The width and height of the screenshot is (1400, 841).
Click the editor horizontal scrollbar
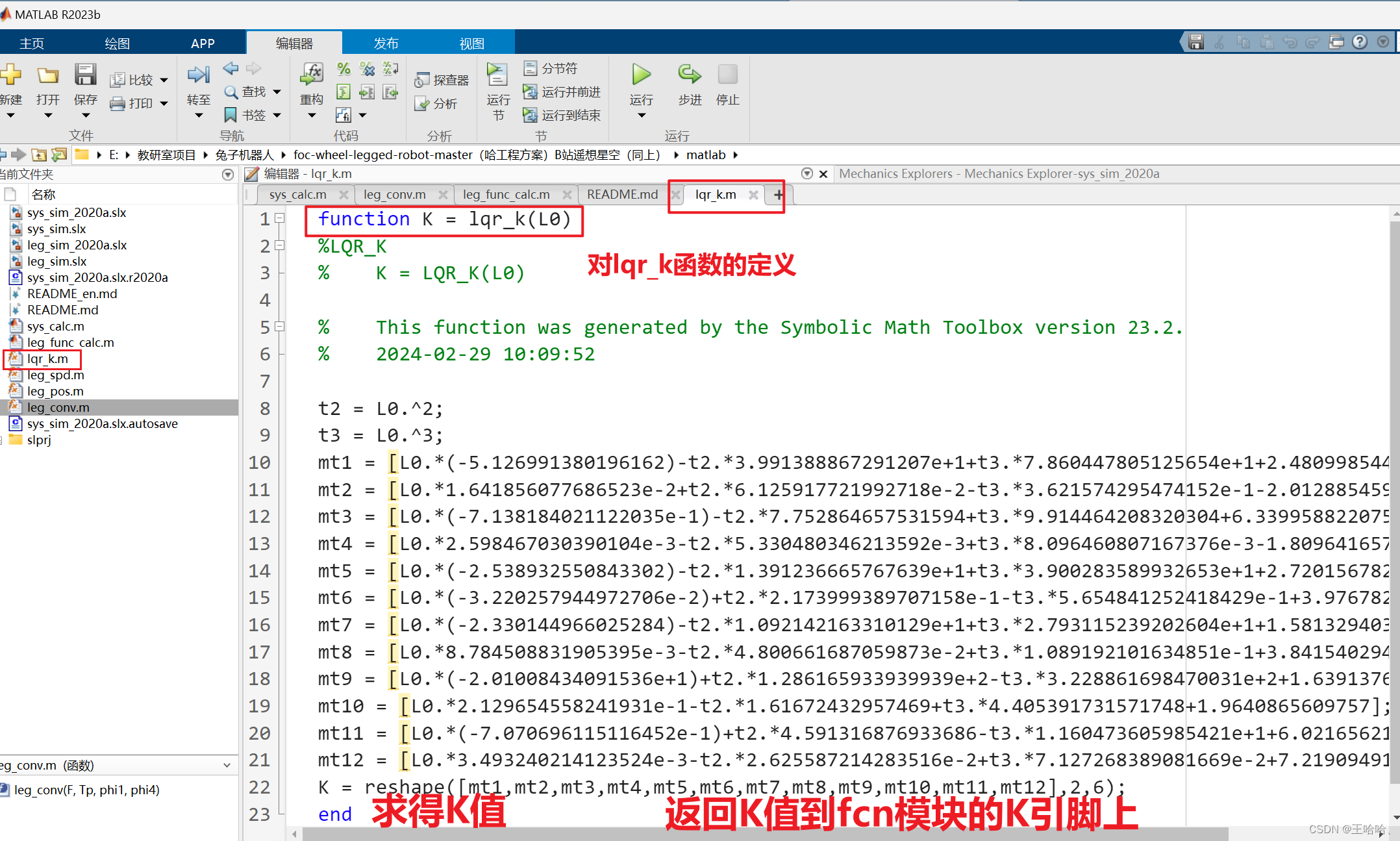(765, 834)
